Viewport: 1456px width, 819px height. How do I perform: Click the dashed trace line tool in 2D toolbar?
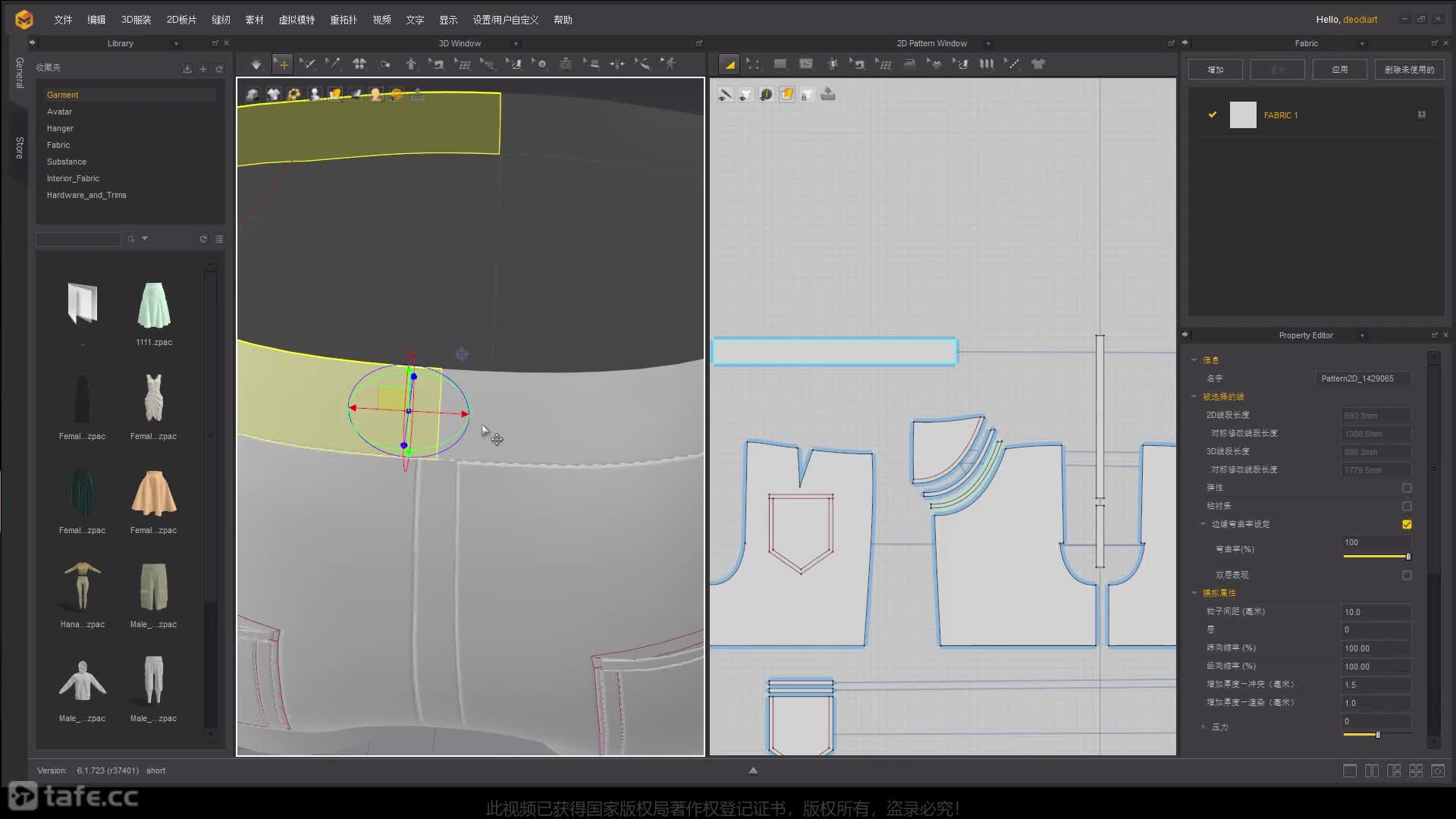(1012, 64)
